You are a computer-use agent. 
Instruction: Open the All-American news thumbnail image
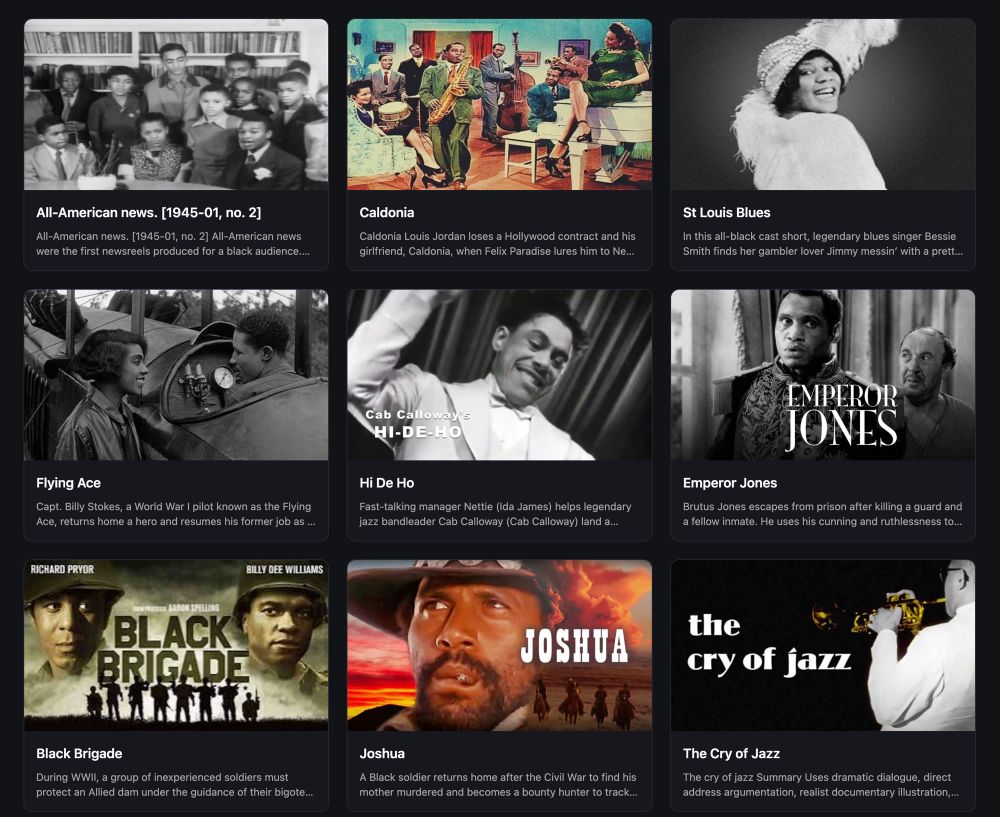tap(176, 105)
